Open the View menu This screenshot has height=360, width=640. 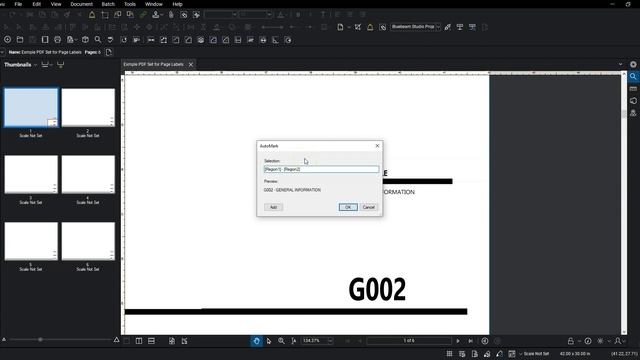[x=56, y=4]
